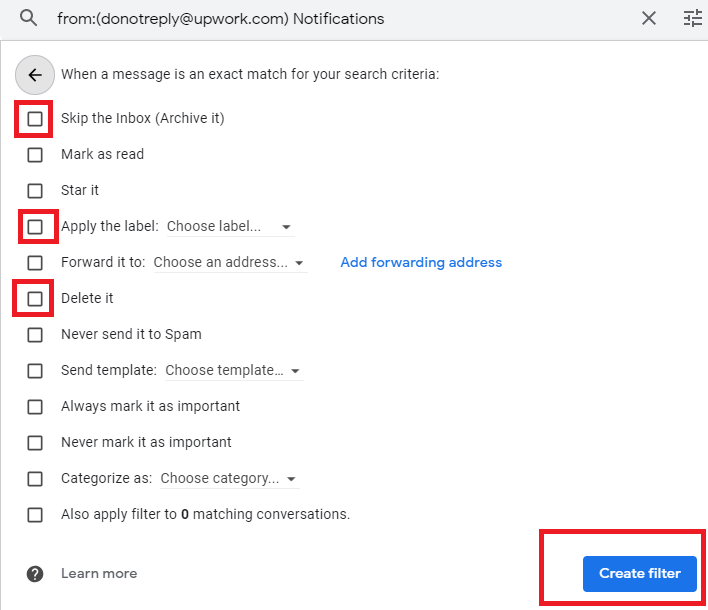This screenshot has width=708, height=610.
Task: Click the help question mark icon
Action: (35, 574)
